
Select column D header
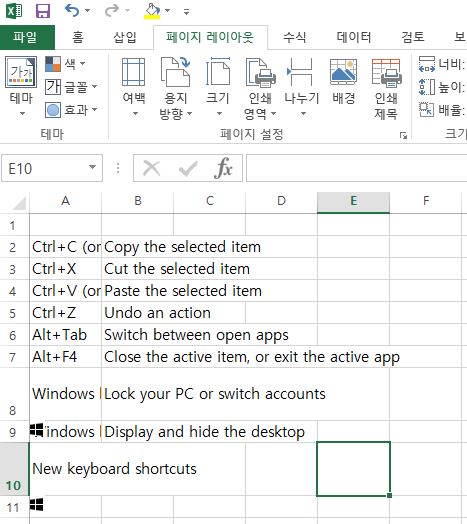[281, 201]
